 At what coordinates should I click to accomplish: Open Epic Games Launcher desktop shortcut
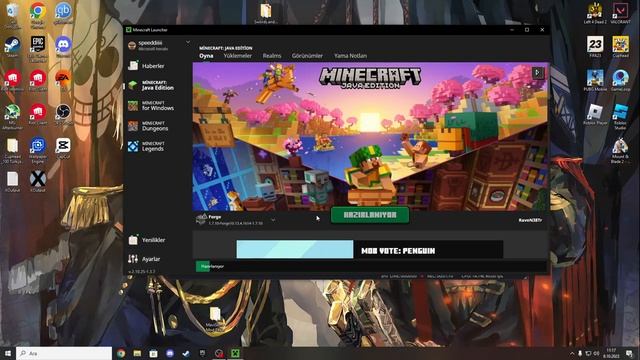click(x=38, y=48)
